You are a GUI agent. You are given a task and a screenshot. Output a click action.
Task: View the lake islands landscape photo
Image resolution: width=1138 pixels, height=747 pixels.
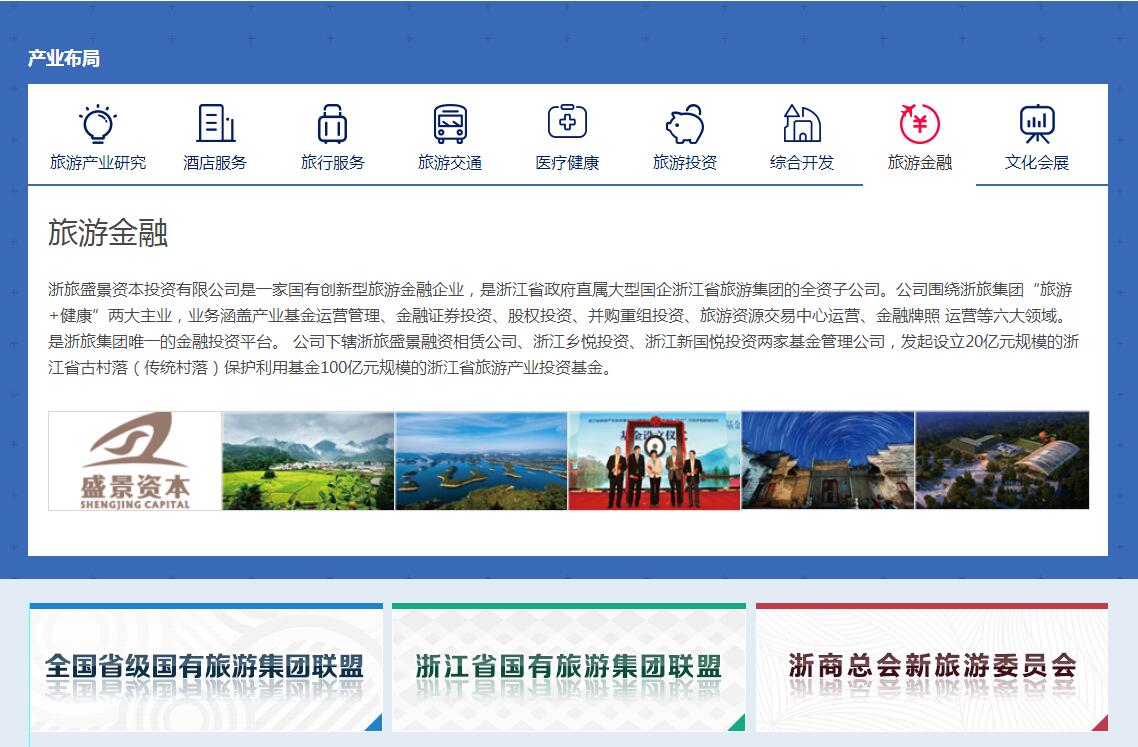point(481,461)
